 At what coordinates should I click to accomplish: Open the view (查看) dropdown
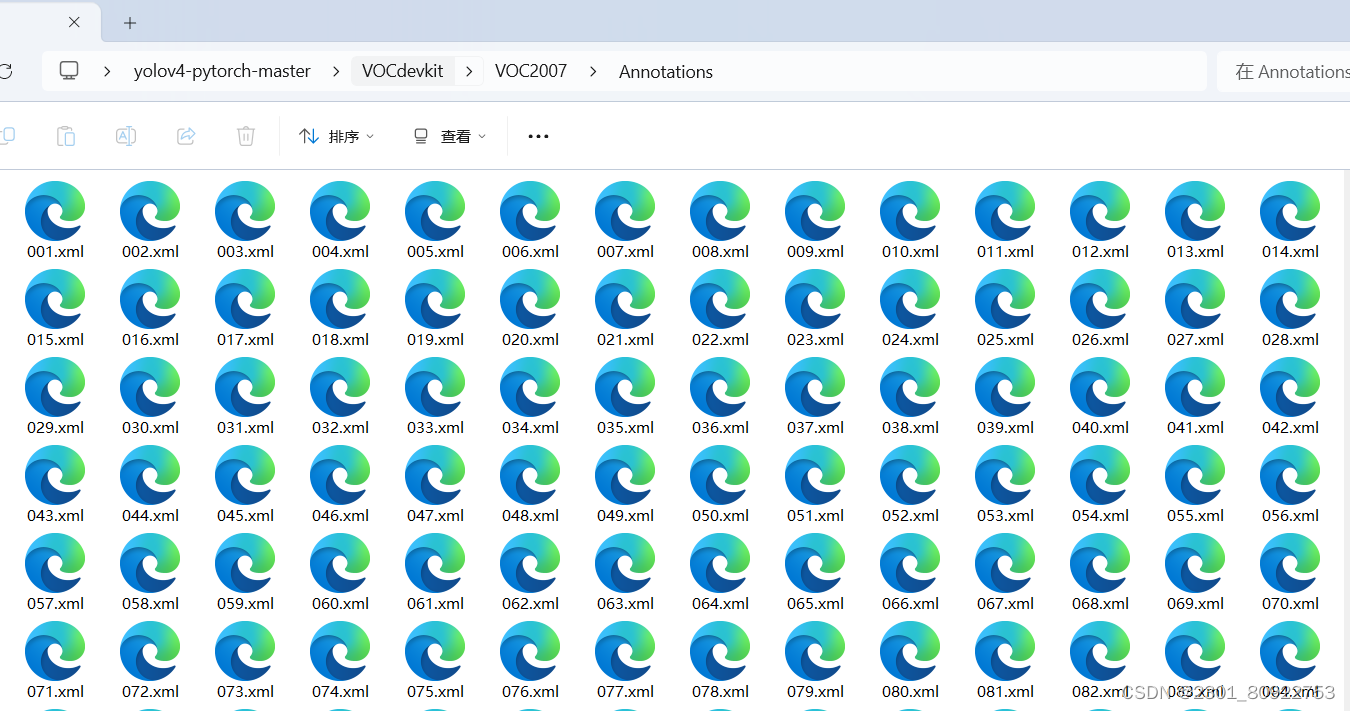(x=450, y=136)
